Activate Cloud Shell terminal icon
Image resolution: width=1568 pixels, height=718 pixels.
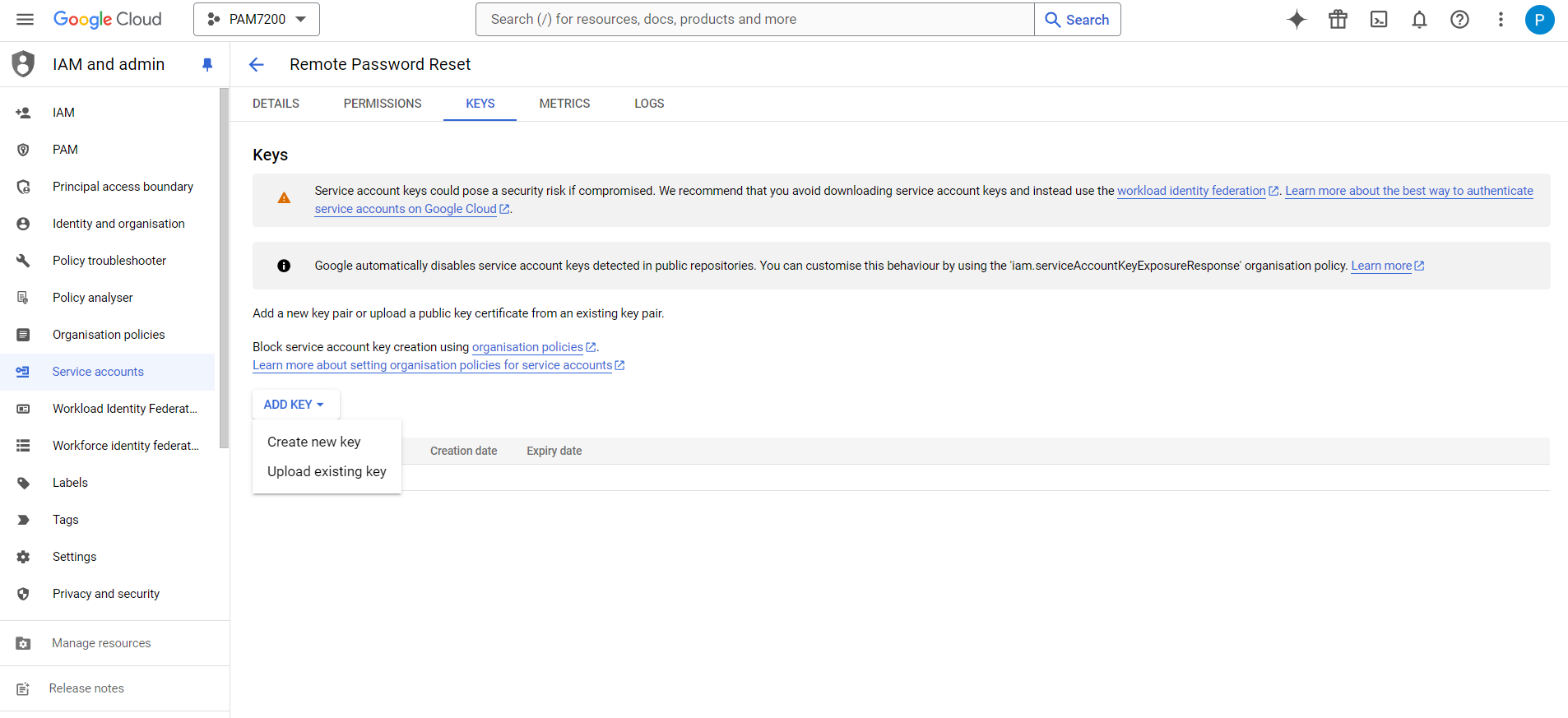click(1379, 20)
